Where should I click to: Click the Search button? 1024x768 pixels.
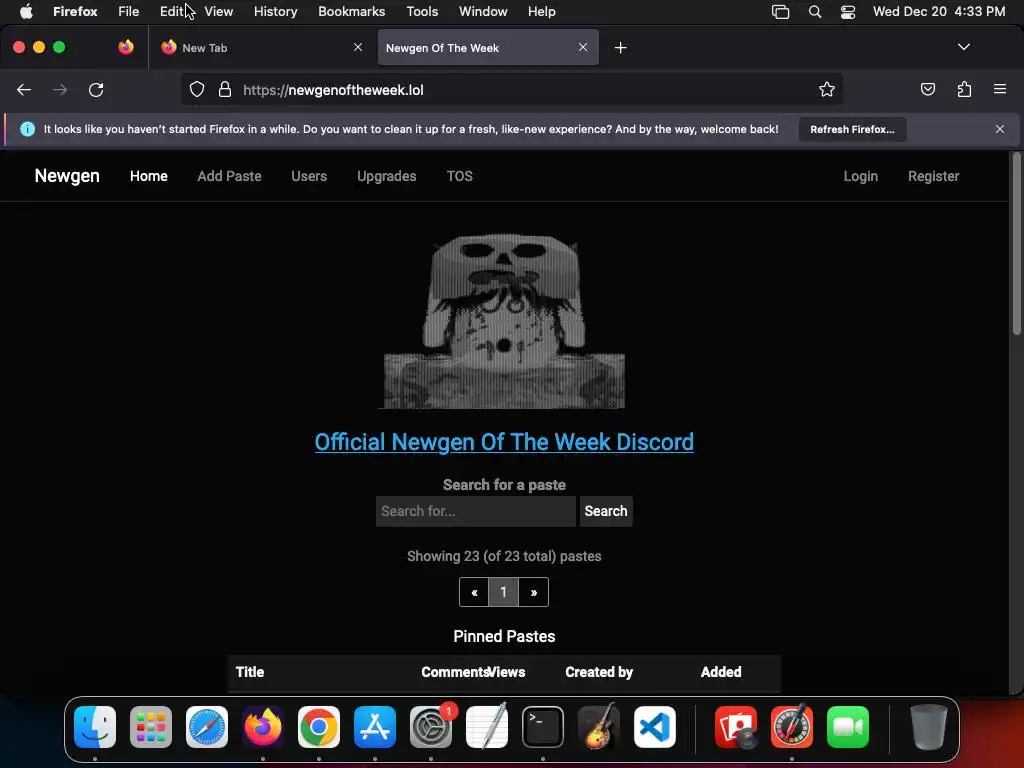(x=606, y=511)
